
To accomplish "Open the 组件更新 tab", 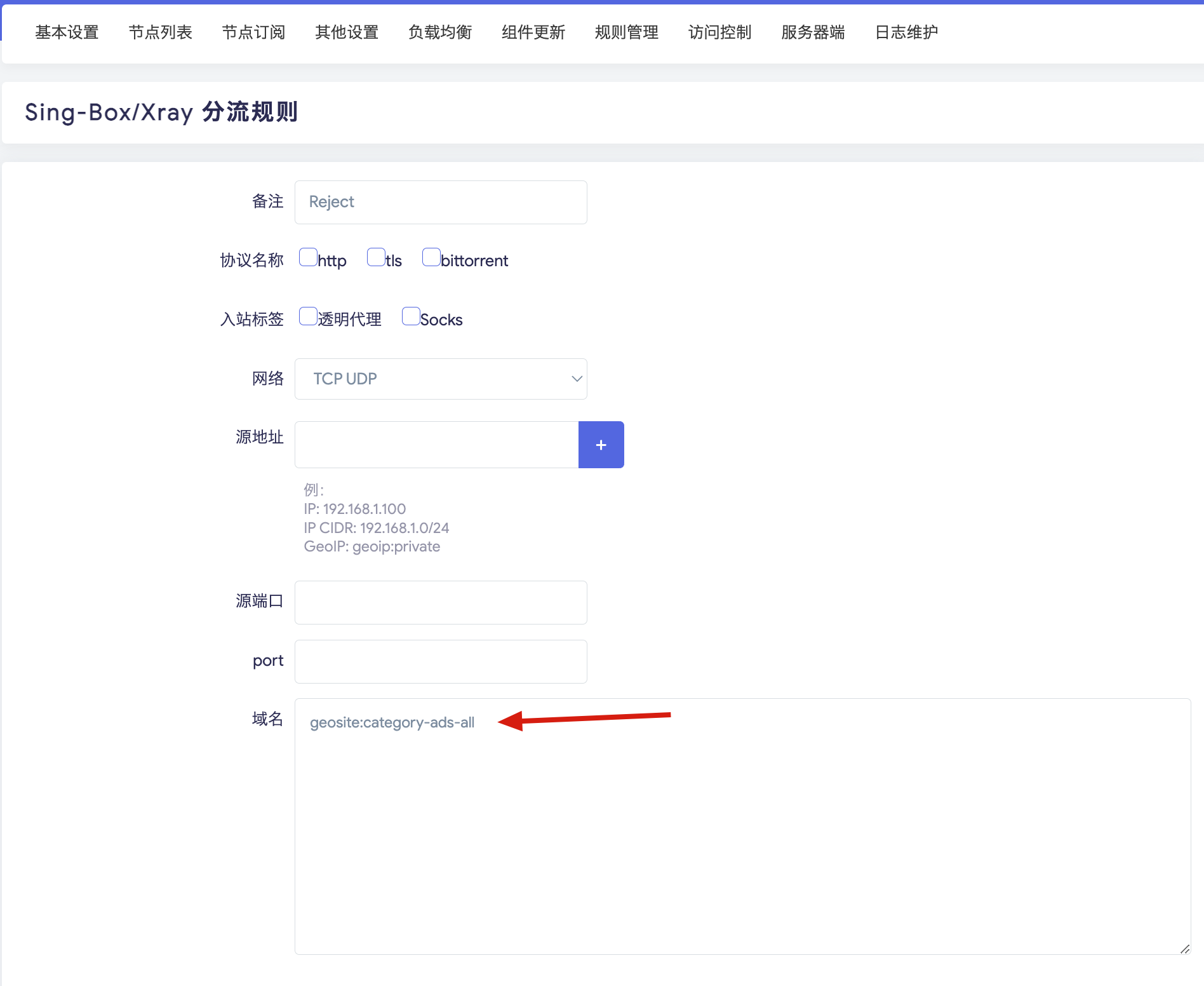I will [533, 32].
